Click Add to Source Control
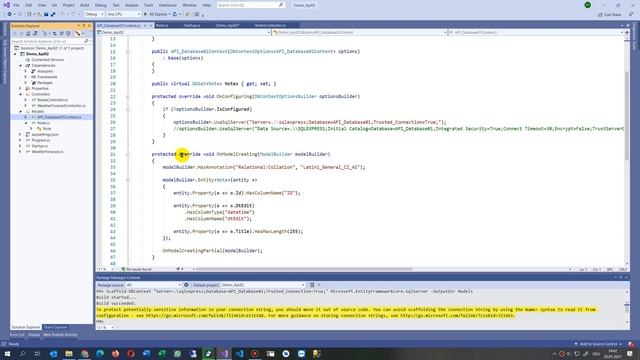This screenshot has width=640, height=360. [x=598, y=344]
